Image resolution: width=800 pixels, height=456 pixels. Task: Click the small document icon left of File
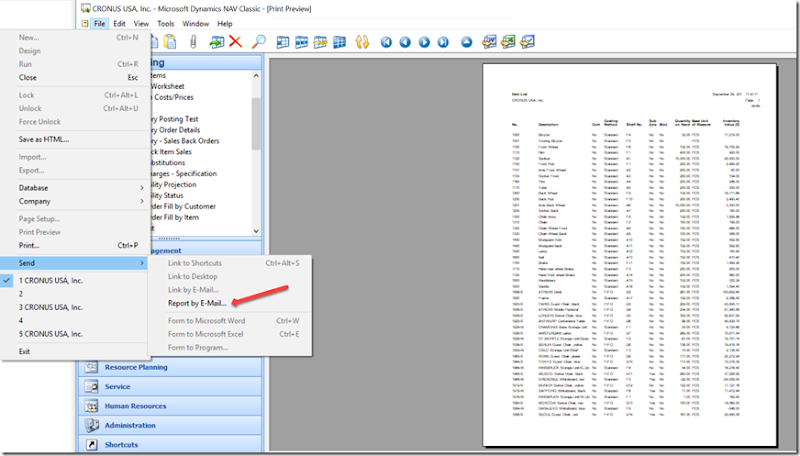click(85, 23)
